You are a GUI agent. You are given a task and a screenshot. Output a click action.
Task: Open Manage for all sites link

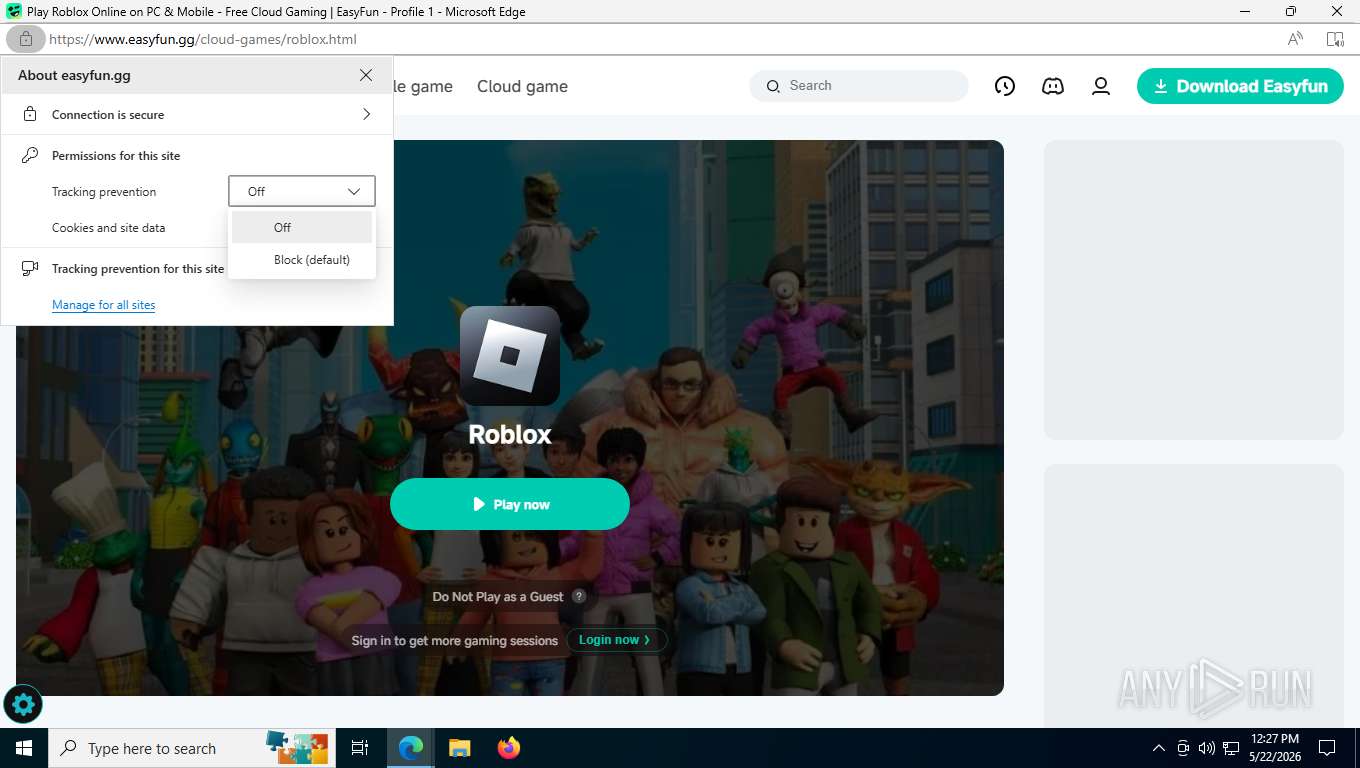[103, 305]
